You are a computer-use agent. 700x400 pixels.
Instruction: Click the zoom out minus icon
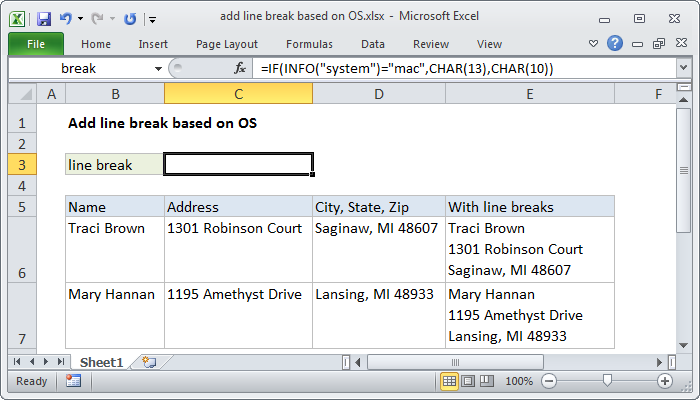pos(548,381)
